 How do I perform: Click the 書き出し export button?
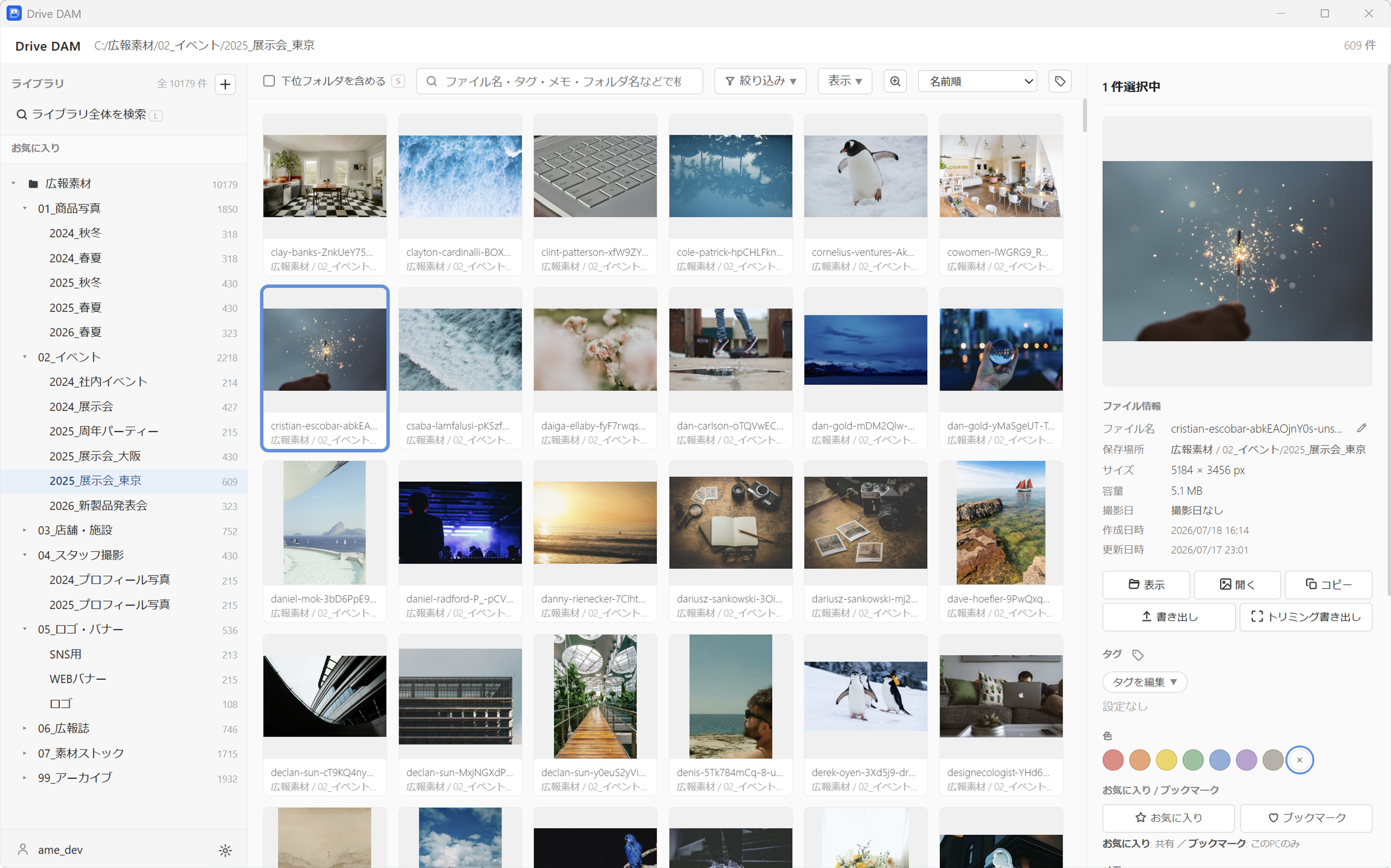1168,617
